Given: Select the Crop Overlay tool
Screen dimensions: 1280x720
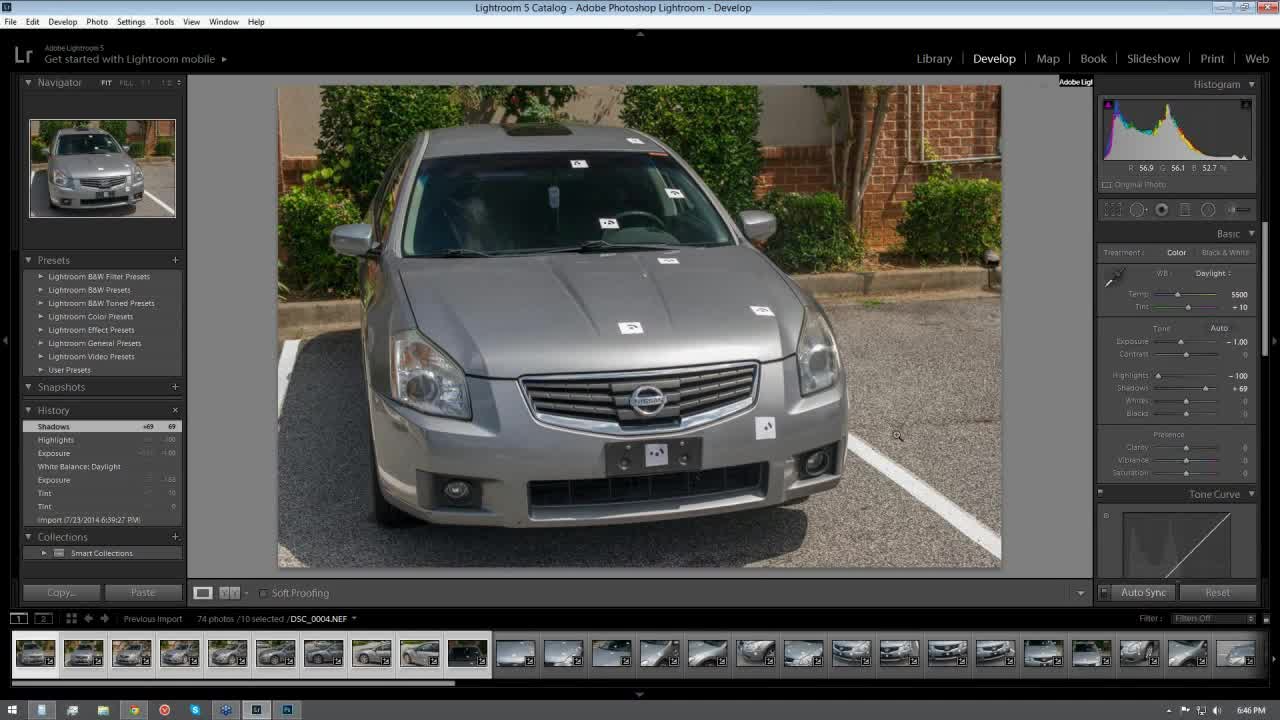Looking at the screenshot, I should tap(1113, 210).
